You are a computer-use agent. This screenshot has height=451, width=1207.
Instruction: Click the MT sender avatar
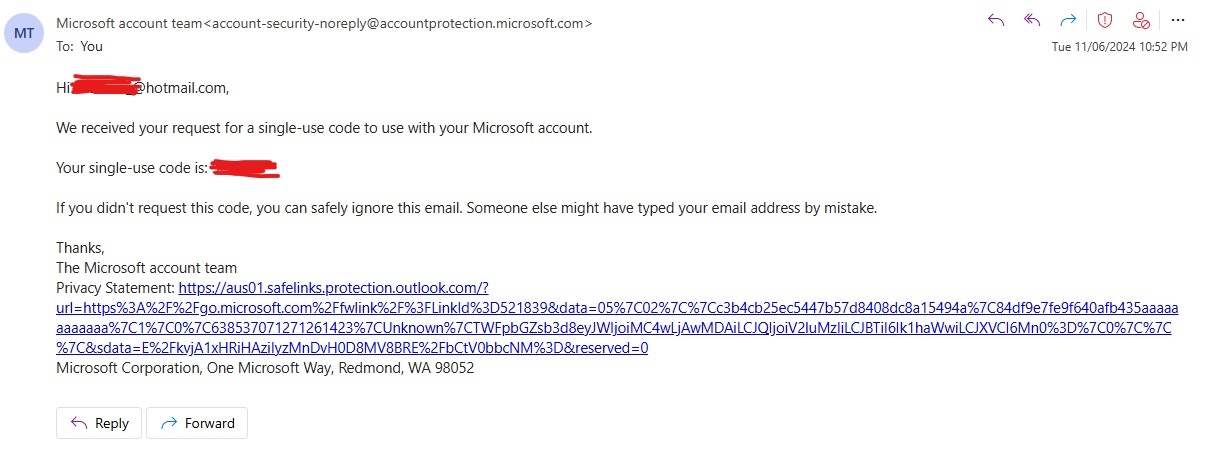click(x=24, y=34)
